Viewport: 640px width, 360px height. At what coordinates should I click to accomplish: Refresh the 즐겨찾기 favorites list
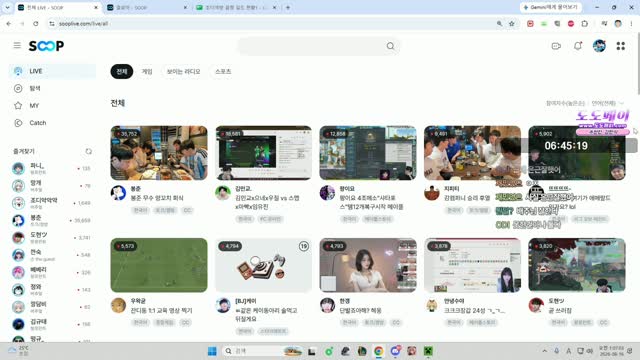tap(88, 151)
